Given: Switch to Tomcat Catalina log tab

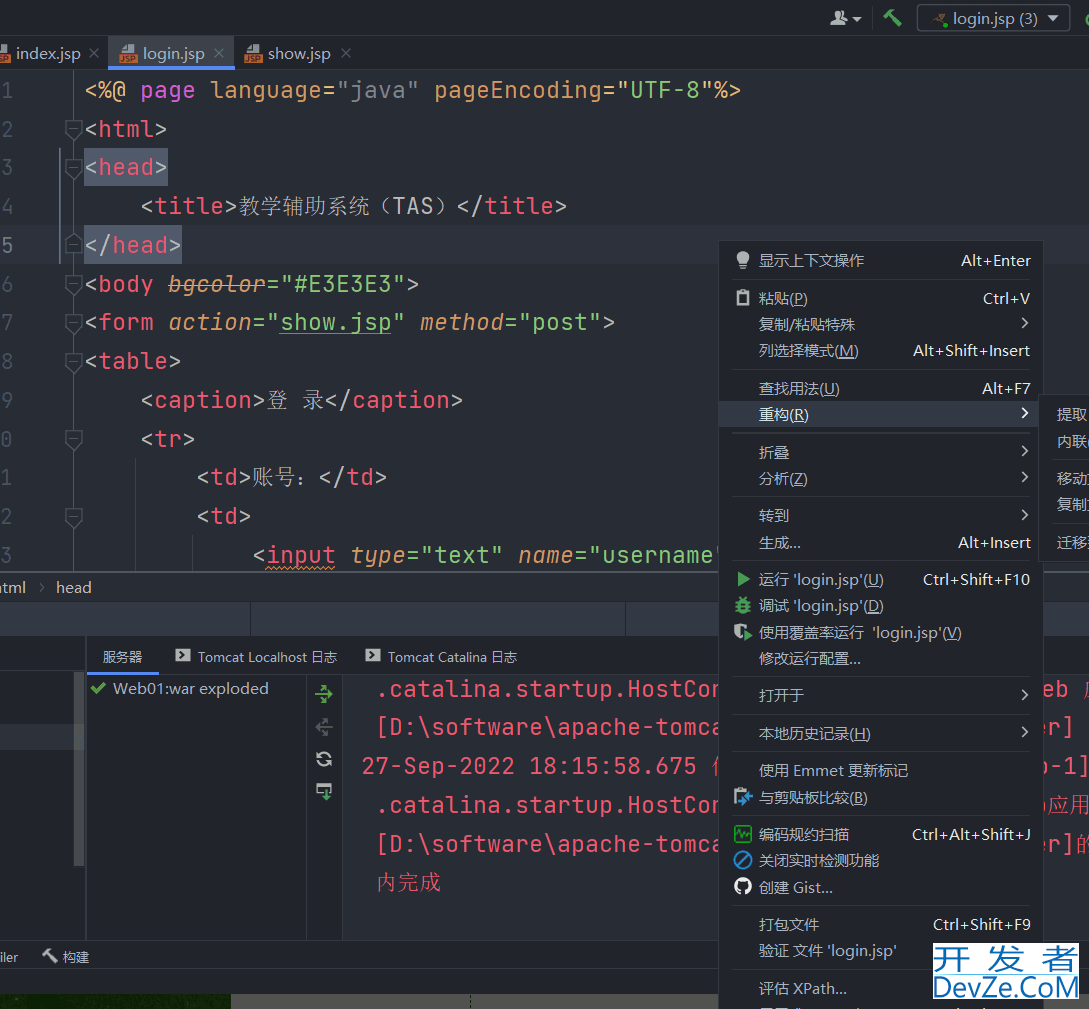Looking at the screenshot, I should (x=442, y=657).
